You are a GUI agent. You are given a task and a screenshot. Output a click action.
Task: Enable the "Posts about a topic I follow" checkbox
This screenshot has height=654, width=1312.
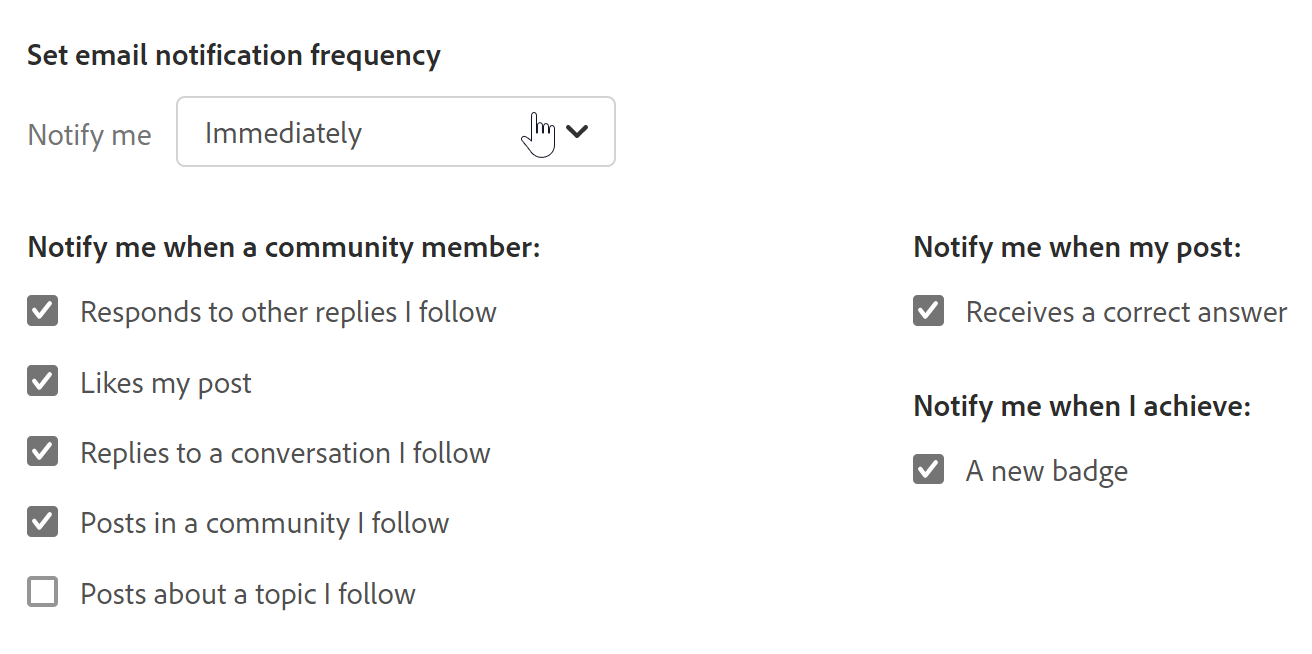pyautogui.click(x=43, y=593)
